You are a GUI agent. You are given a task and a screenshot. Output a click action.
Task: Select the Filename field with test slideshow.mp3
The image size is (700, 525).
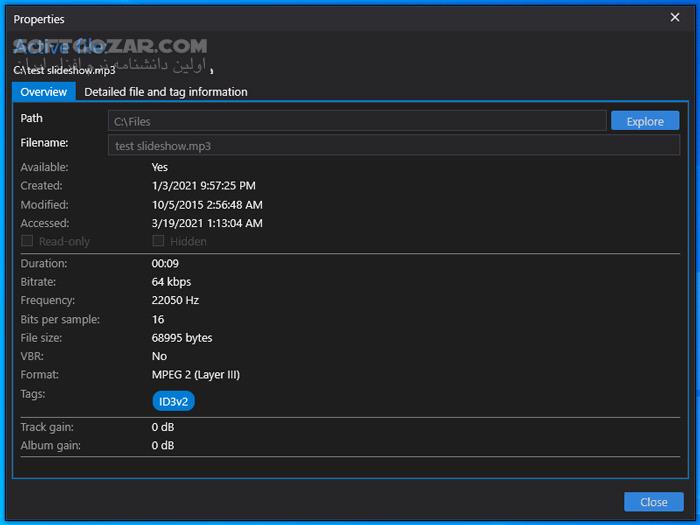pyautogui.click(x=393, y=146)
